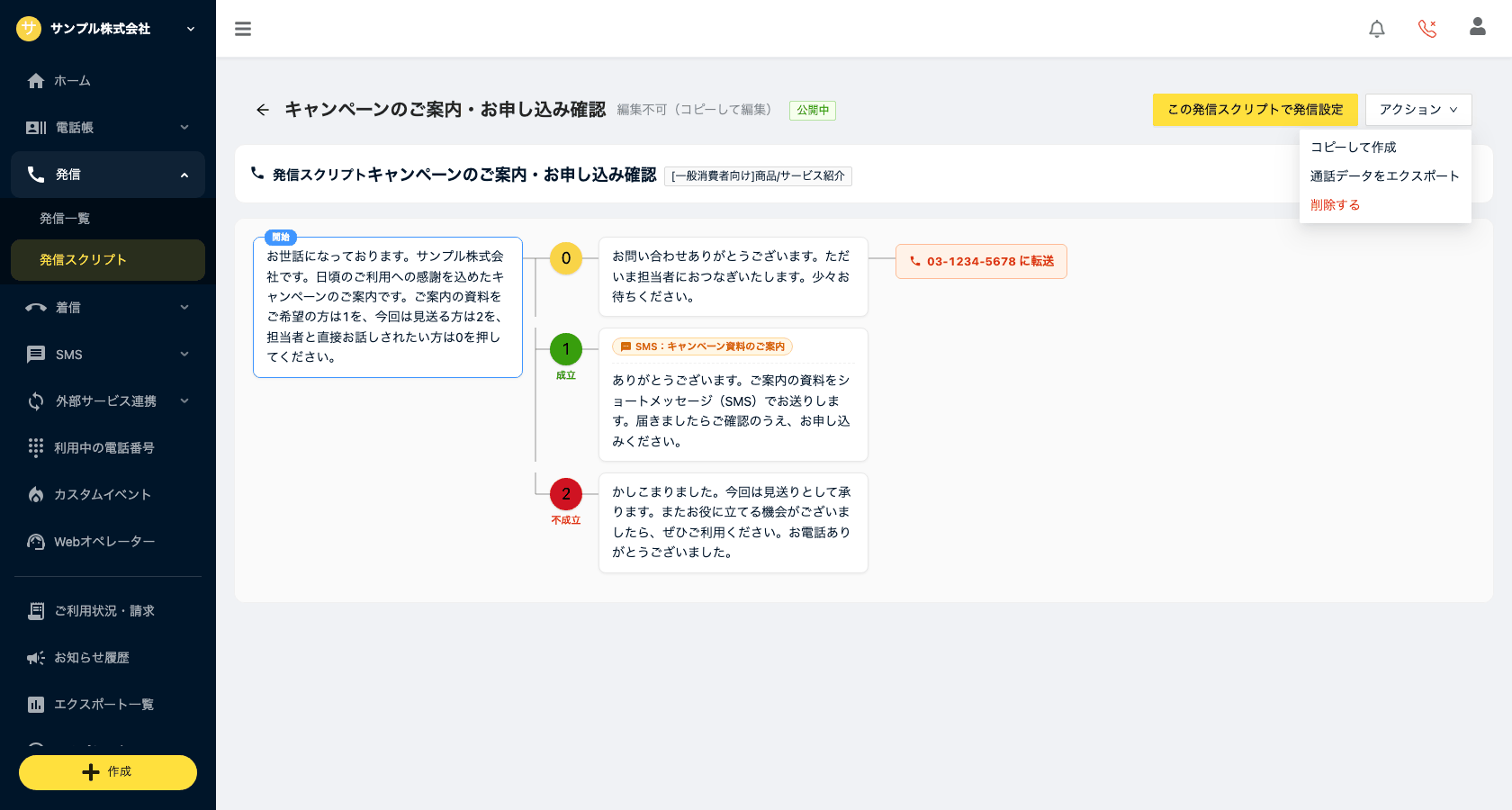Click the ホーム house icon
Image resolution: width=1512 pixels, height=810 pixels.
click(36, 81)
